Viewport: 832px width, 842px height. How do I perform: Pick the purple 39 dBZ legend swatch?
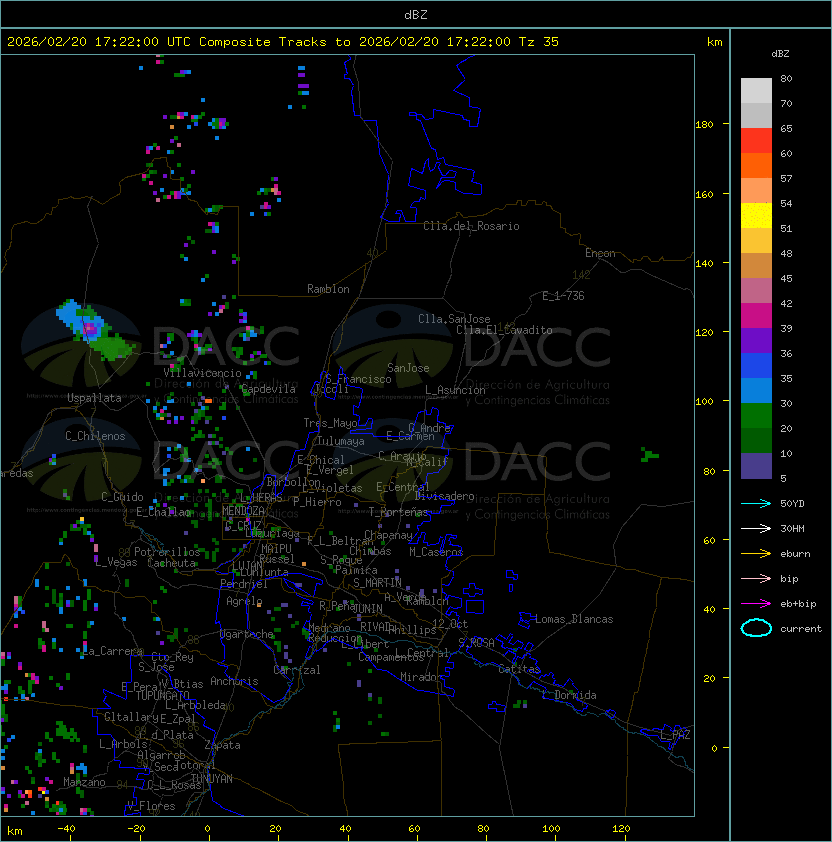756,340
